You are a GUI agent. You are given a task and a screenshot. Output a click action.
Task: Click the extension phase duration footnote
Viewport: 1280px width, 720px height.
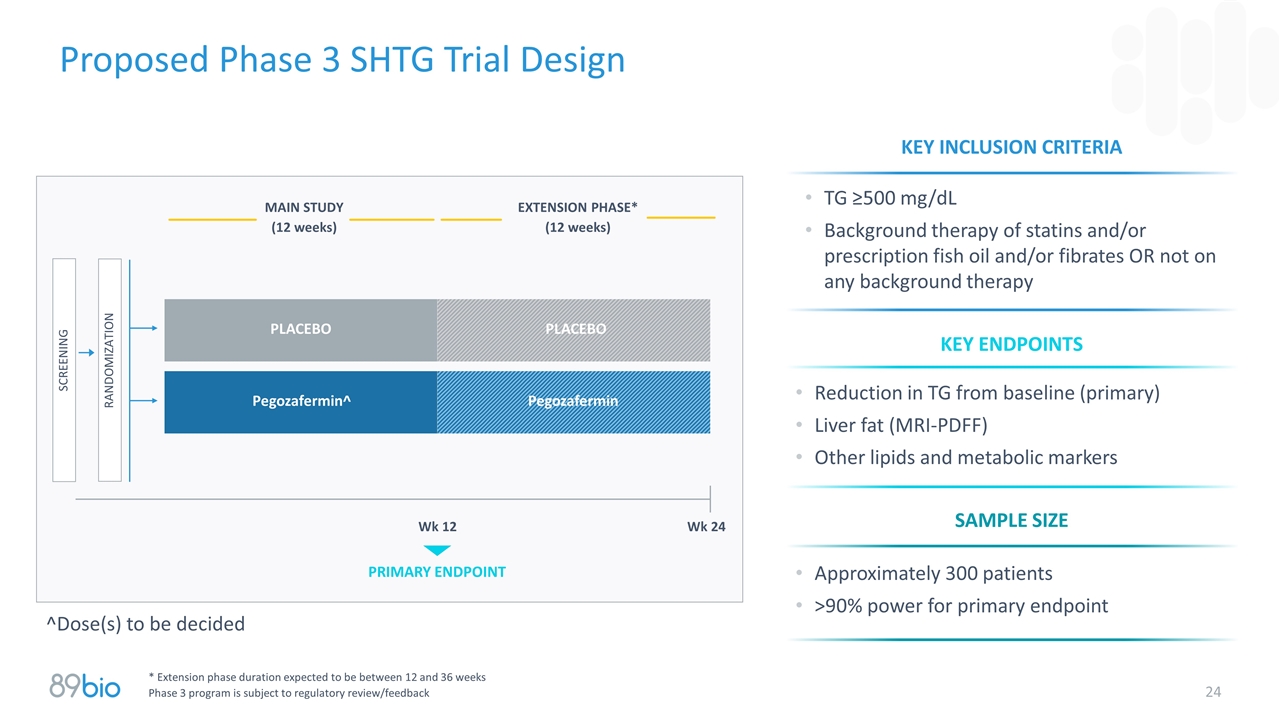[x=317, y=677]
